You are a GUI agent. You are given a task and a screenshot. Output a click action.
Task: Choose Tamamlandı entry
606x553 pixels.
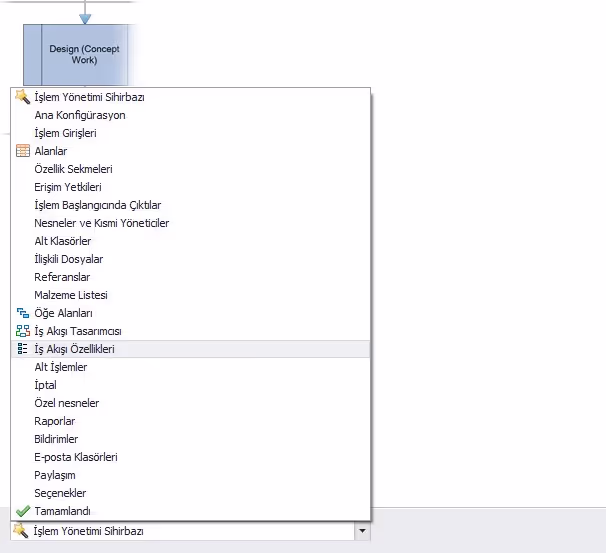click(x=191, y=511)
